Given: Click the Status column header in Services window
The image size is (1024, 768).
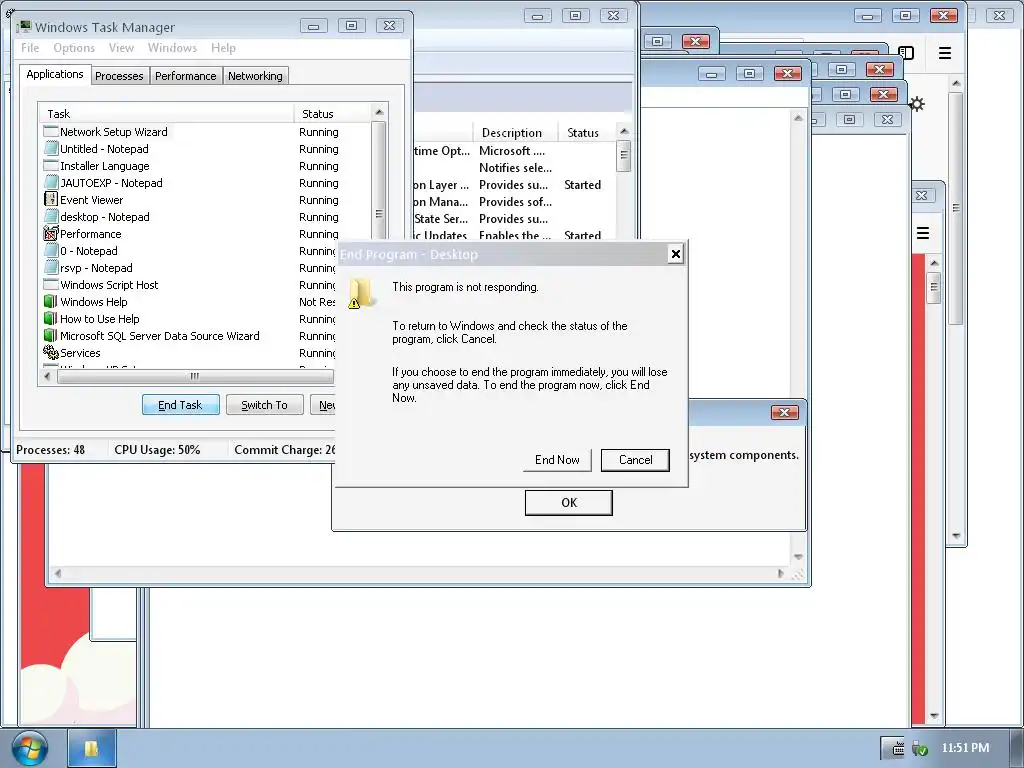Looking at the screenshot, I should tap(586, 133).
